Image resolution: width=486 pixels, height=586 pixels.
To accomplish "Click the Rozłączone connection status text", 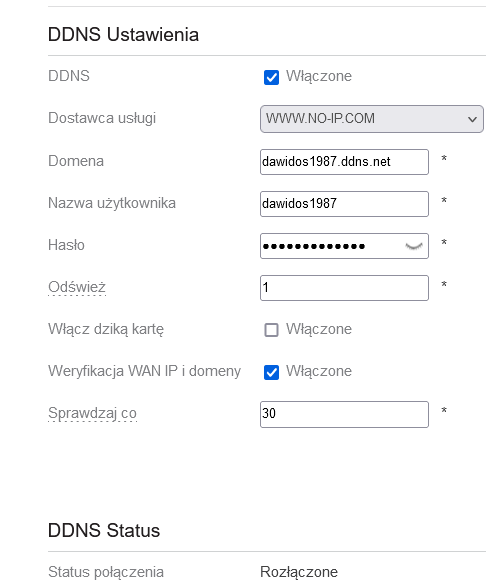I will [x=299, y=572].
